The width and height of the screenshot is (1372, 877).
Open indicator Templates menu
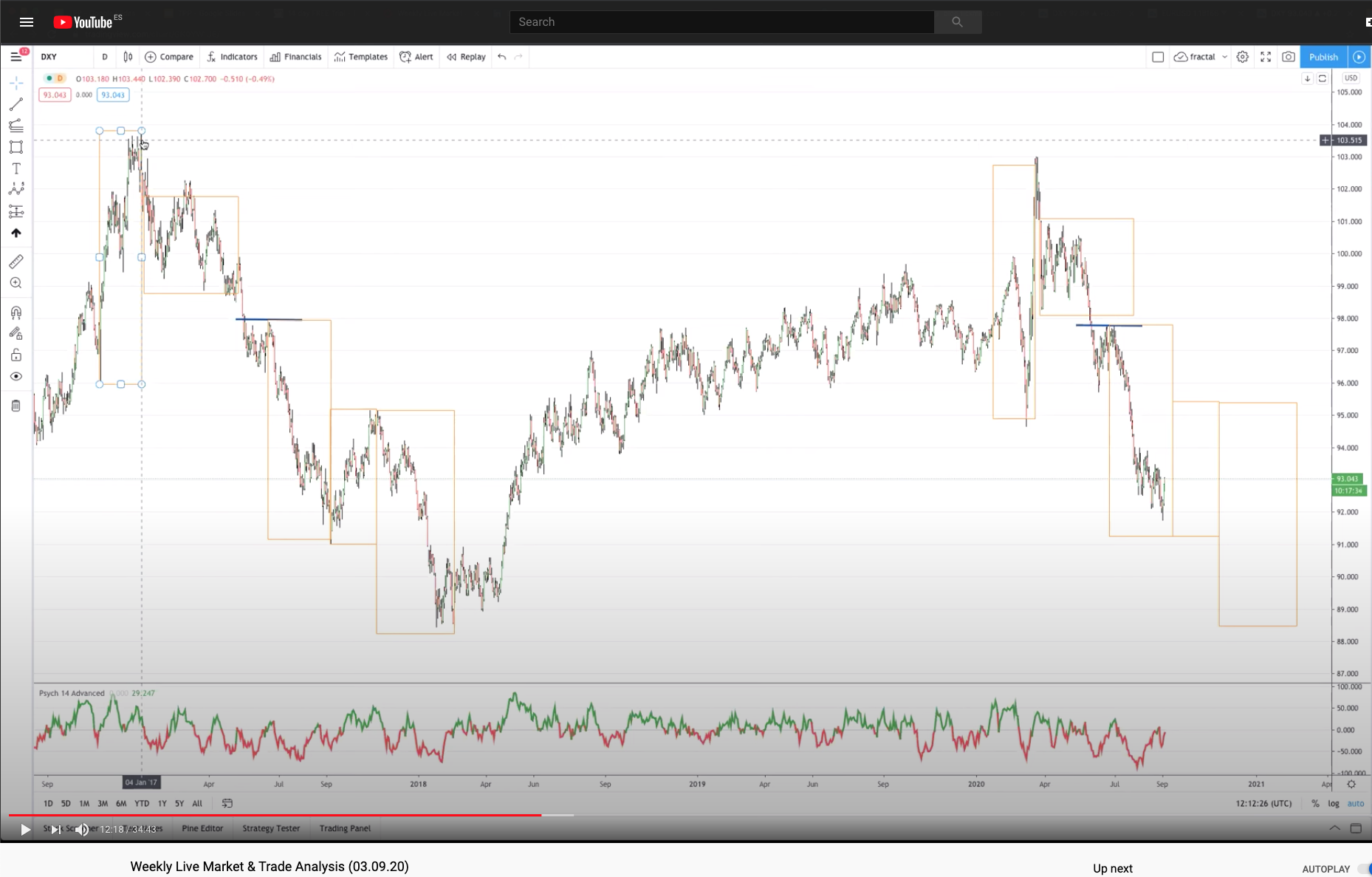pos(361,57)
